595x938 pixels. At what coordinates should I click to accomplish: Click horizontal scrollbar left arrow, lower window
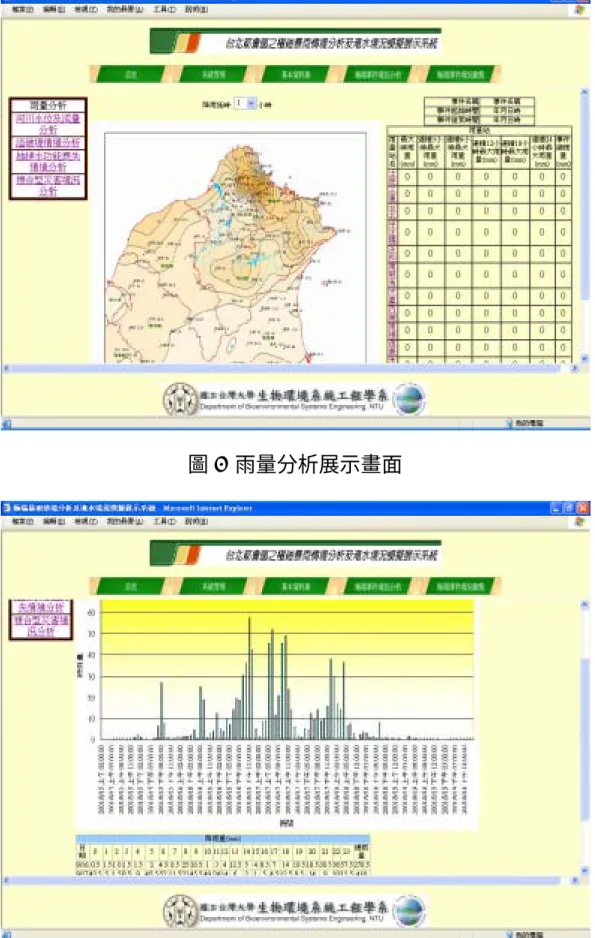[6, 881]
